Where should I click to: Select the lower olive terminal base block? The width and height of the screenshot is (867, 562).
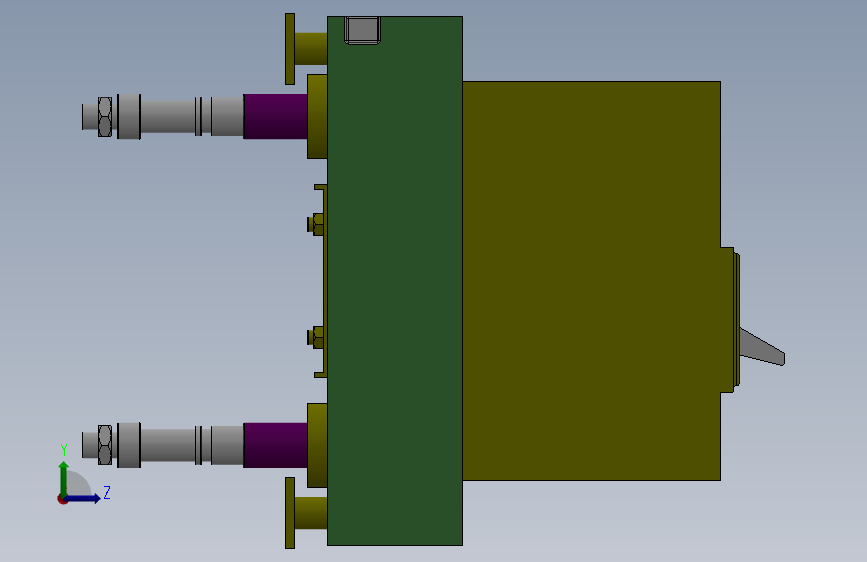click(317, 445)
